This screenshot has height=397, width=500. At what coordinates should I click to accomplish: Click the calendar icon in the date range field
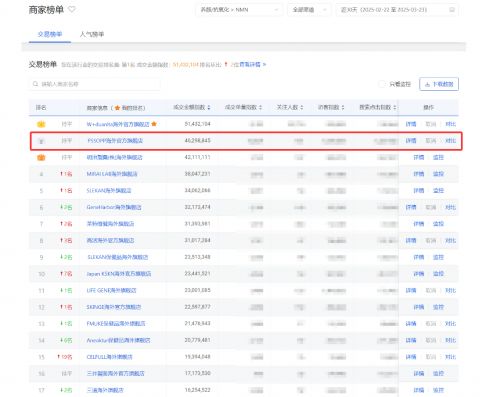click(x=452, y=10)
